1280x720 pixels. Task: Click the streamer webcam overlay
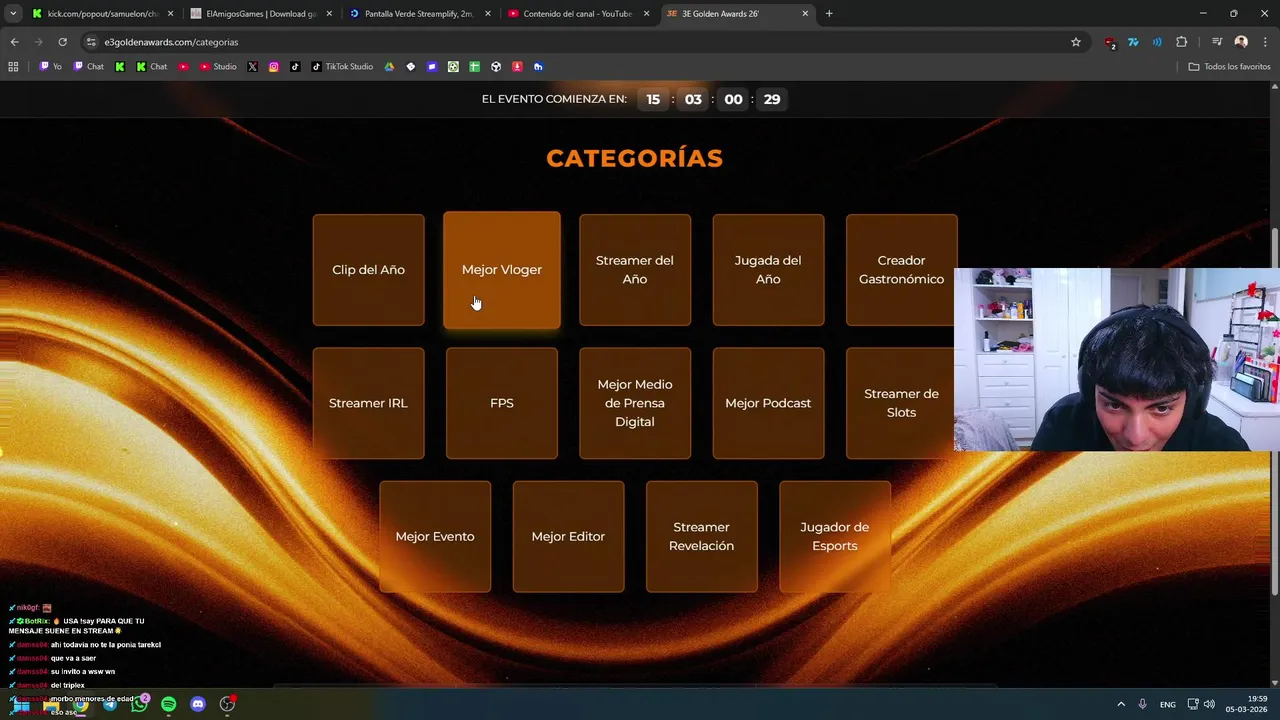(x=1117, y=360)
